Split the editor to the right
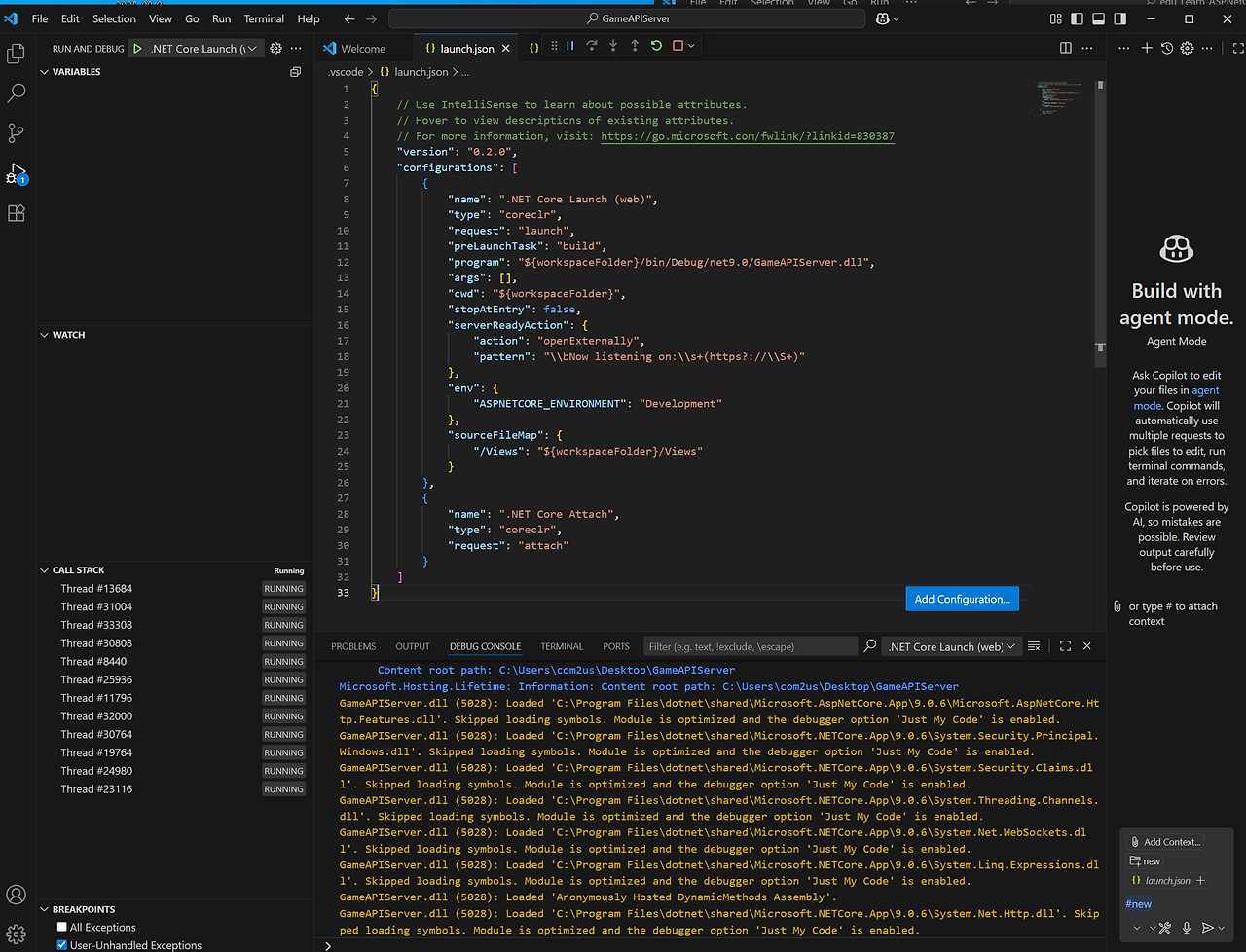1246x952 pixels. click(x=1066, y=49)
